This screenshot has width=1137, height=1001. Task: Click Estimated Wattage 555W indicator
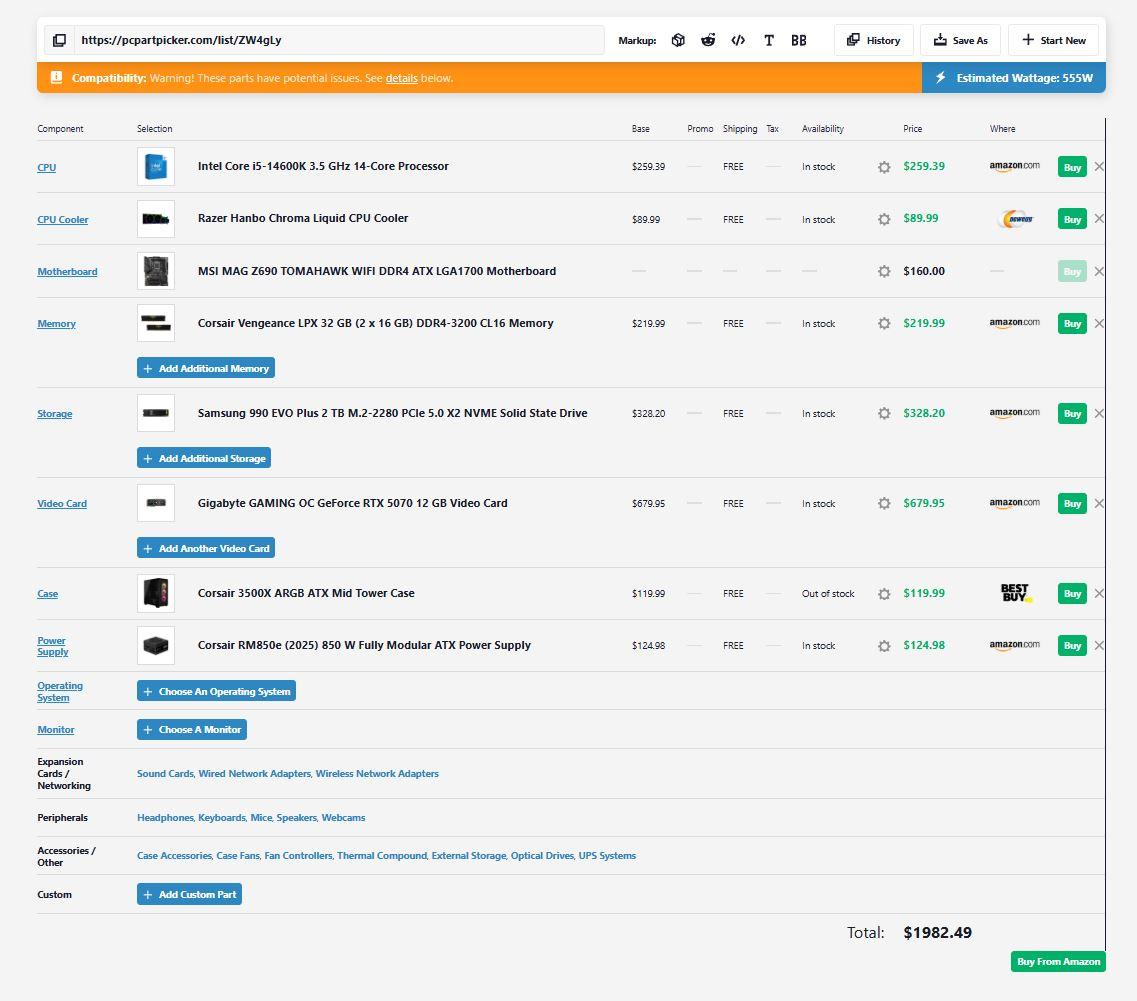(x=1014, y=78)
